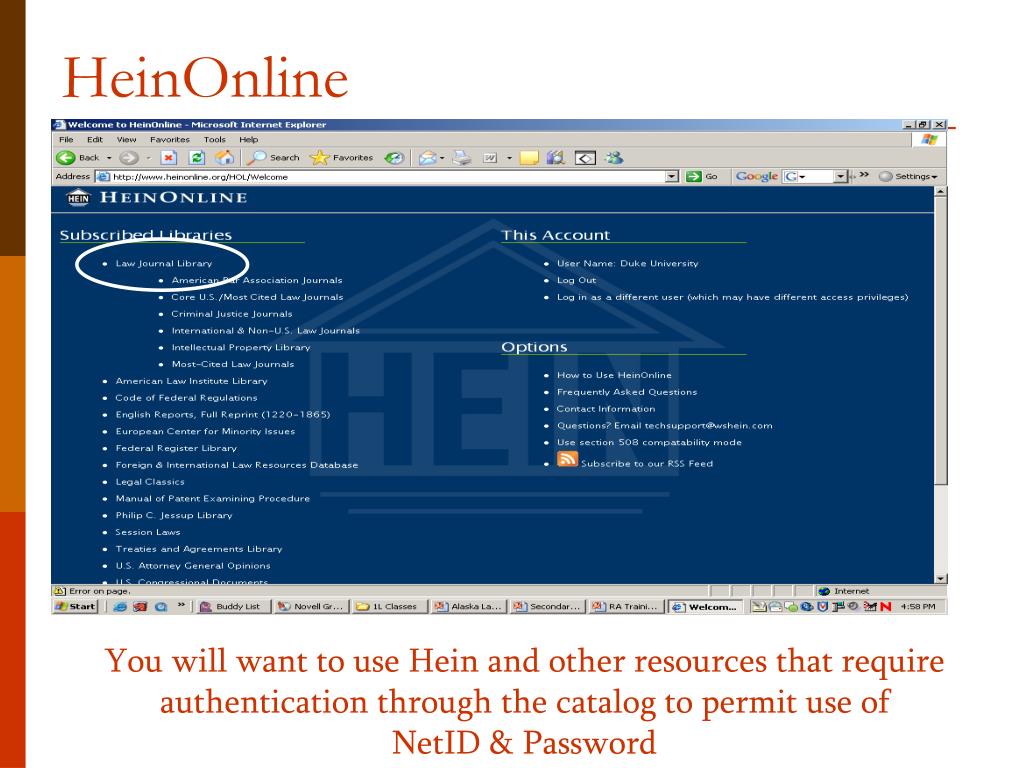1024x768 pixels.
Task: Expand the Edit with Word dropdown arrow
Action: click(509, 158)
